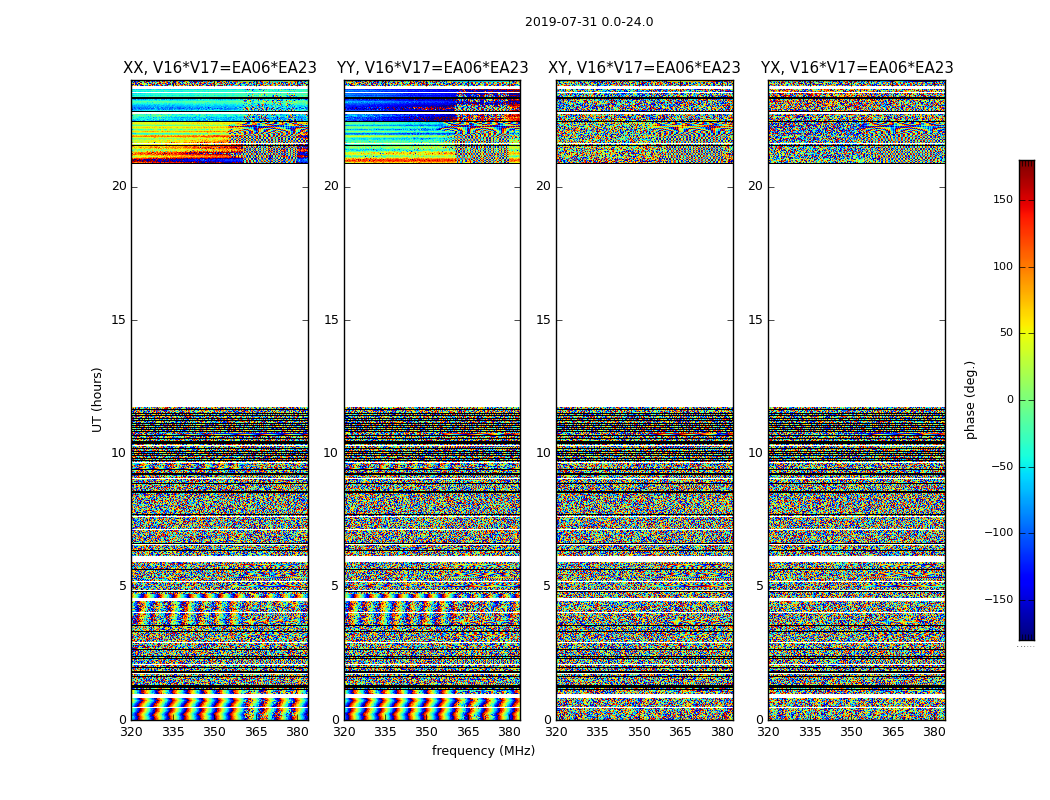Screen dimensions: 1050x800
Task: Click the UT (hours) axis label
Action: click(x=97, y=400)
